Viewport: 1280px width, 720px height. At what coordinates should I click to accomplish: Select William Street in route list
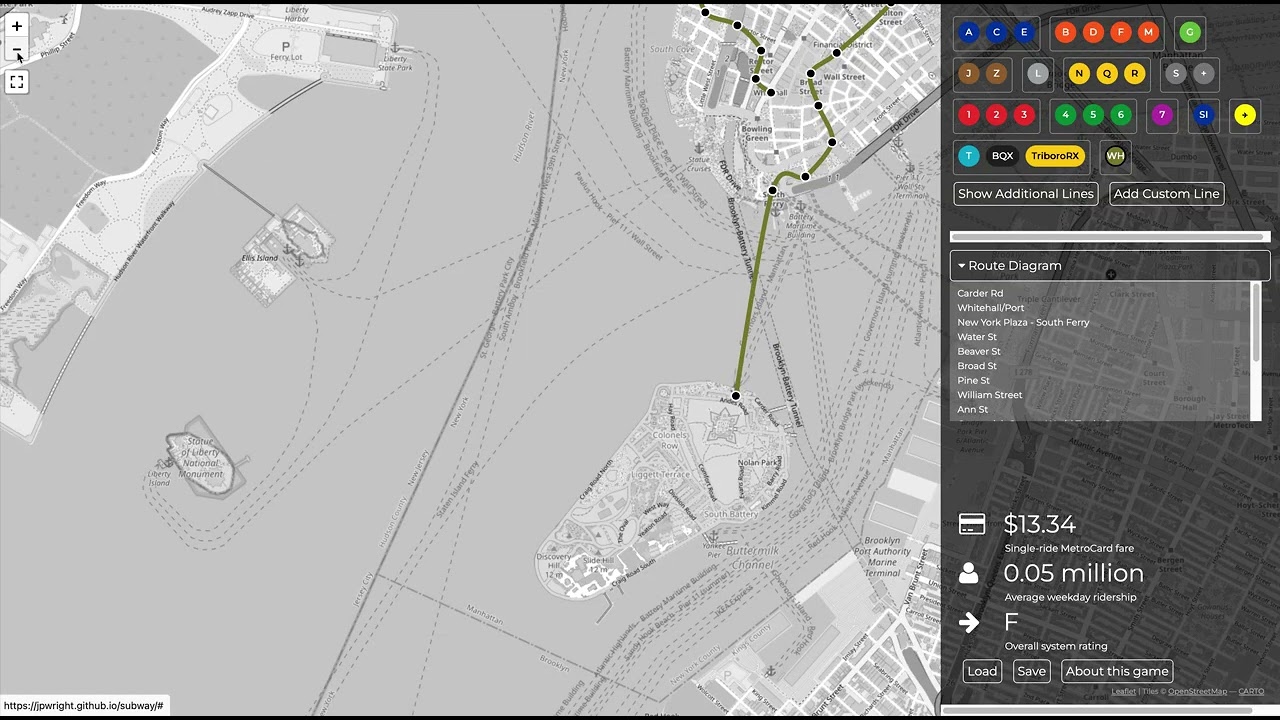click(990, 395)
